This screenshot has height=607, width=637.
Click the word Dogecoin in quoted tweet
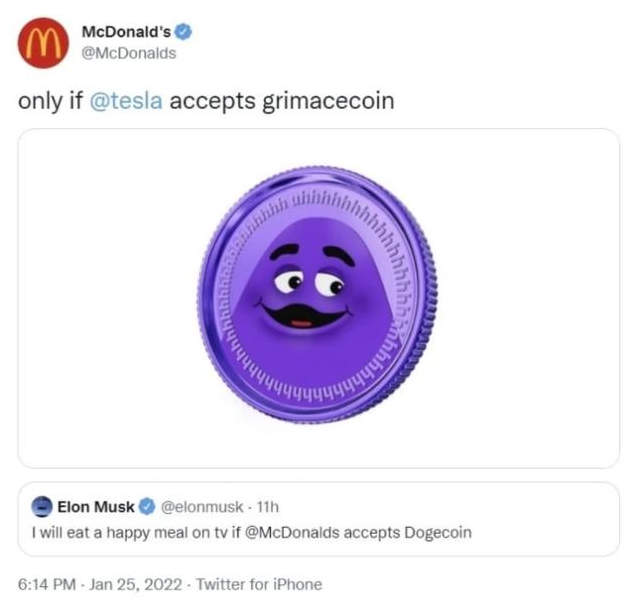438,533
